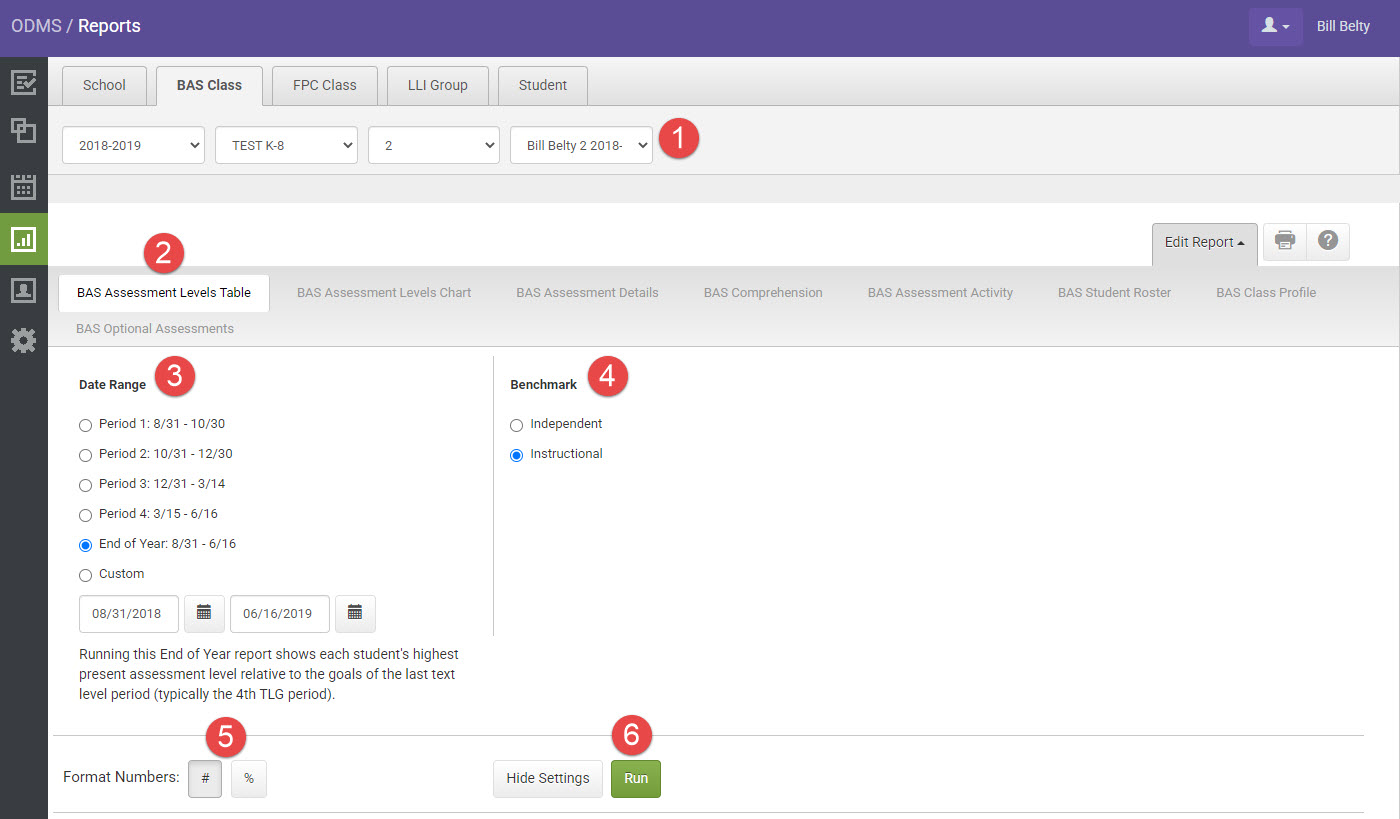The height and width of the screenshot is (819, 1400).
Task: Click the 08/31/2018 start date field
Action: click(x=128, y=613)
